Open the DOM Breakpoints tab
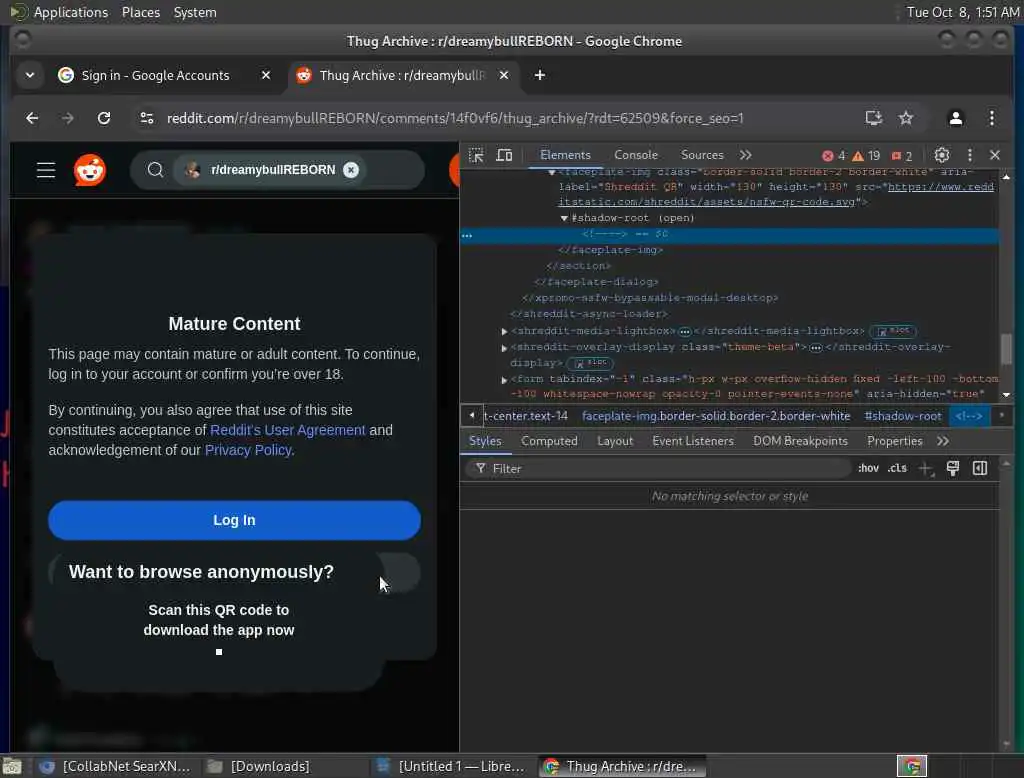1024x778 pixels. 800,441
